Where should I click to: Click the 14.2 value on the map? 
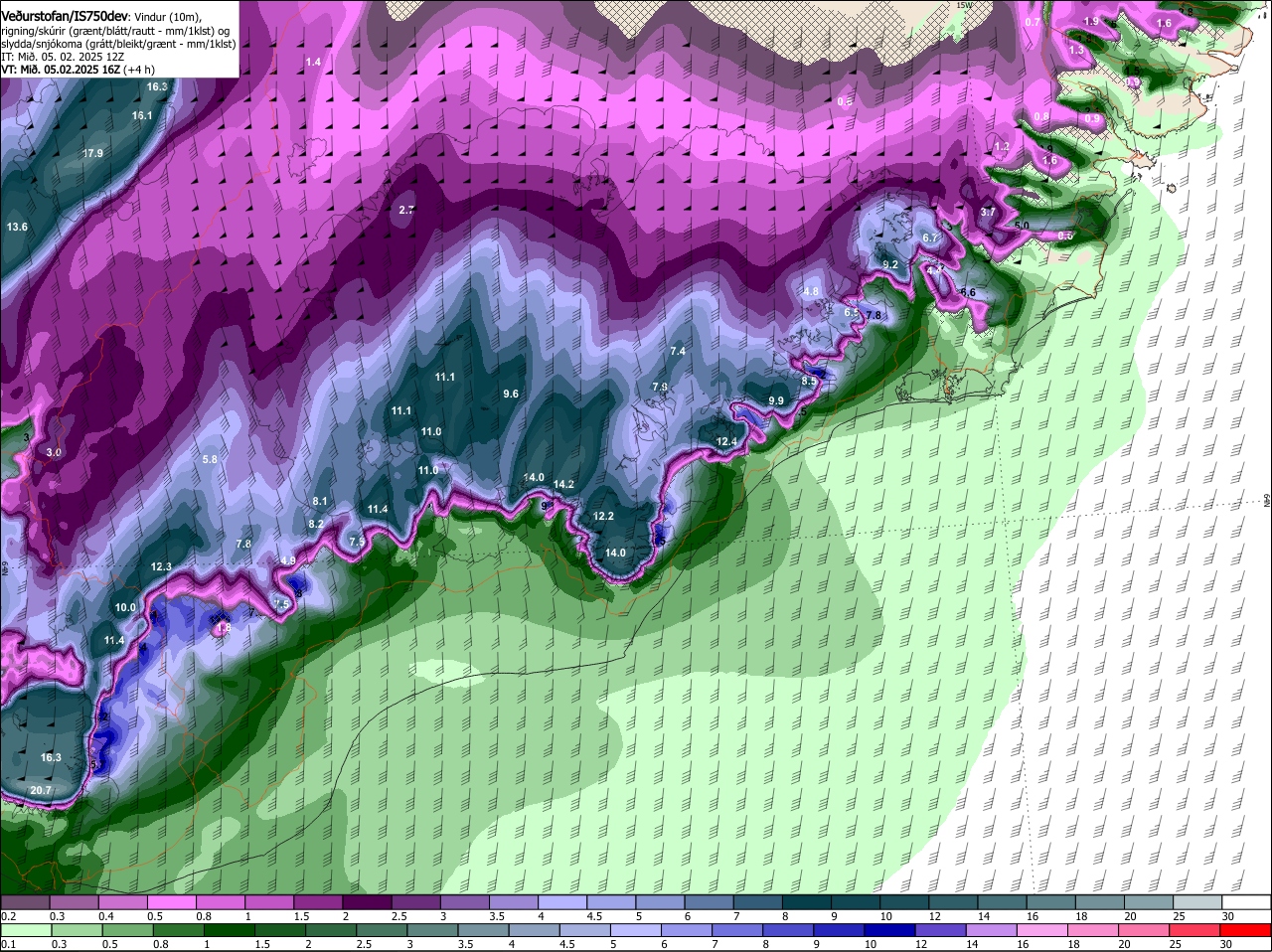[563, 484]
